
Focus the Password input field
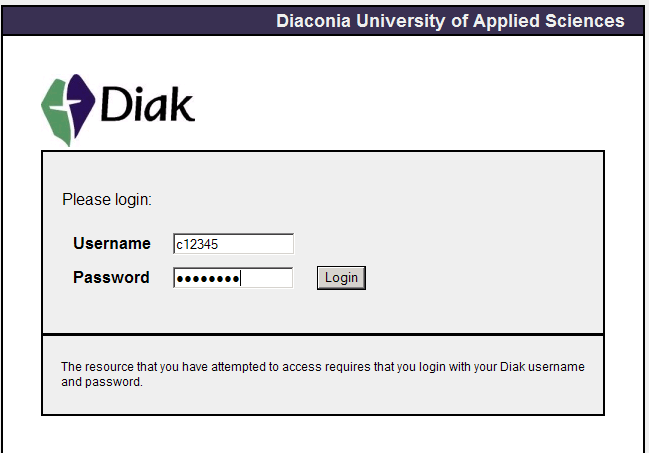(233, 278)
